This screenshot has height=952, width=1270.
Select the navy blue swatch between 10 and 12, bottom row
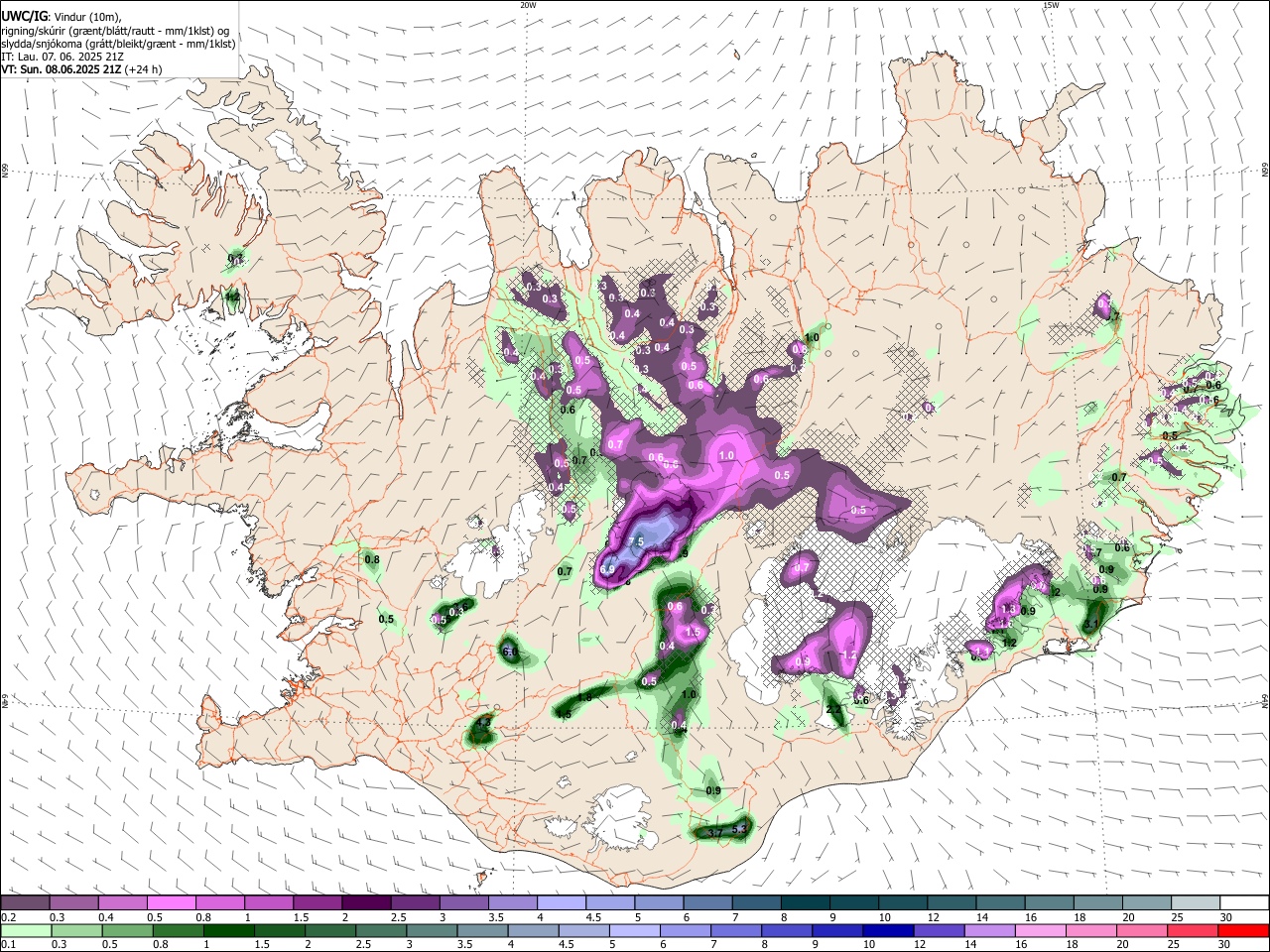point(887,930)
